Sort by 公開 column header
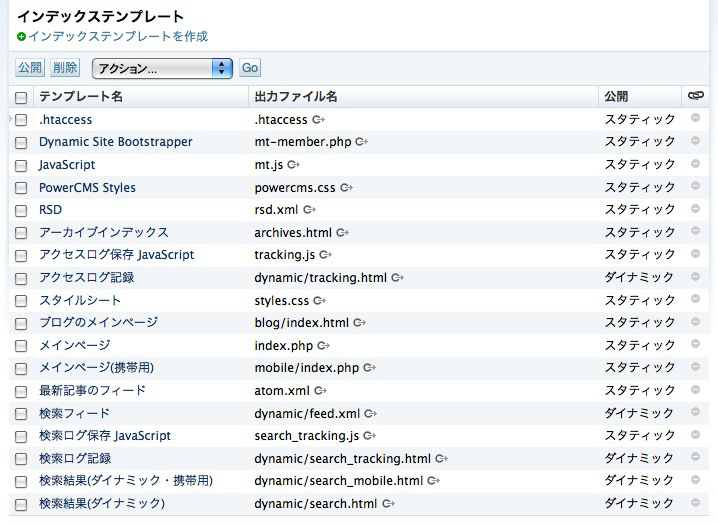Viewport: 718px width, 525px height. point(616,97)
